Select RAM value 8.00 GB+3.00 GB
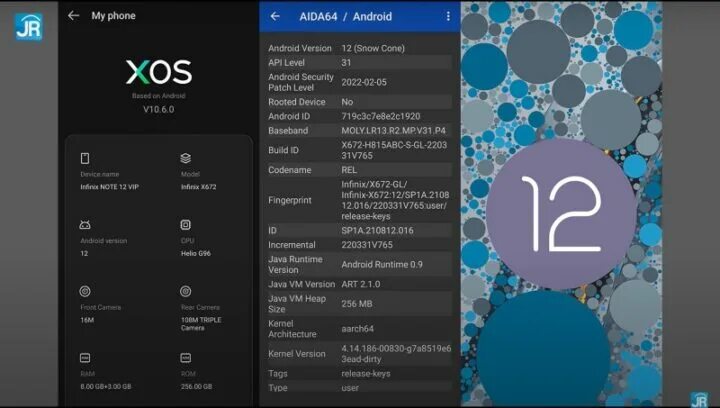Screen dimensions: 720x408 click(106, 386)
